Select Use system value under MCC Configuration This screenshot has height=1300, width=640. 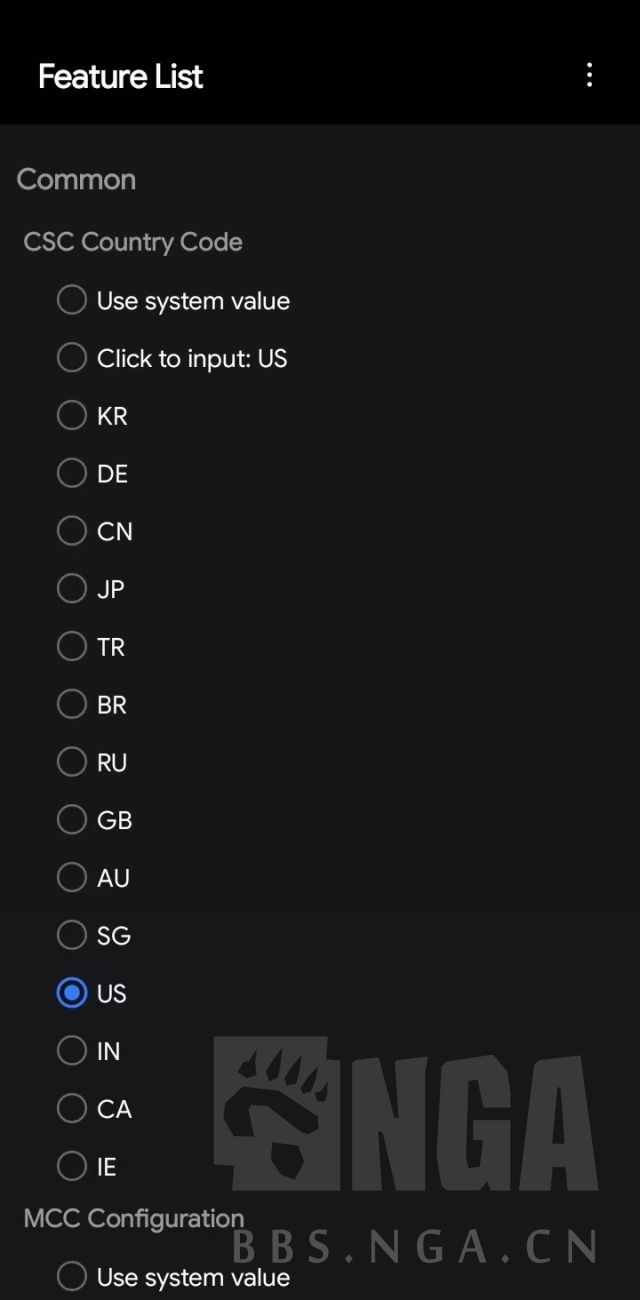click(x=72, y=1276)
